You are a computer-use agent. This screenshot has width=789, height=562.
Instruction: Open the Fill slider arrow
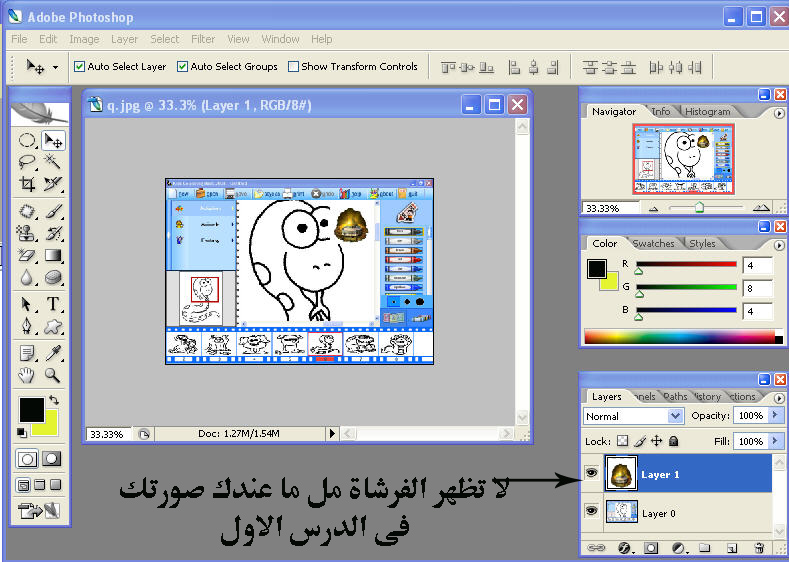(x=775, y=441)
